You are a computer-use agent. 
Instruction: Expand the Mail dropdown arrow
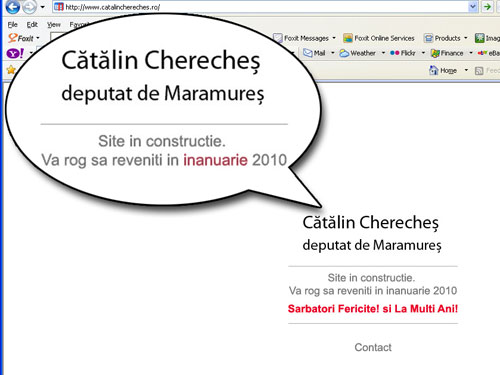click(333, 53)
